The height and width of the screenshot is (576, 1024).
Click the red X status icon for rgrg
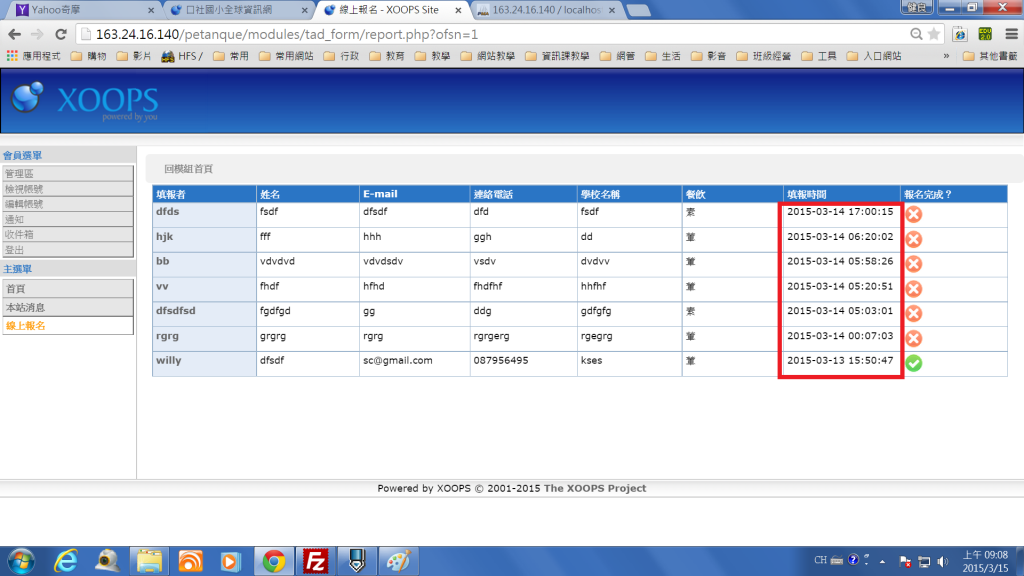pos(913,338)
